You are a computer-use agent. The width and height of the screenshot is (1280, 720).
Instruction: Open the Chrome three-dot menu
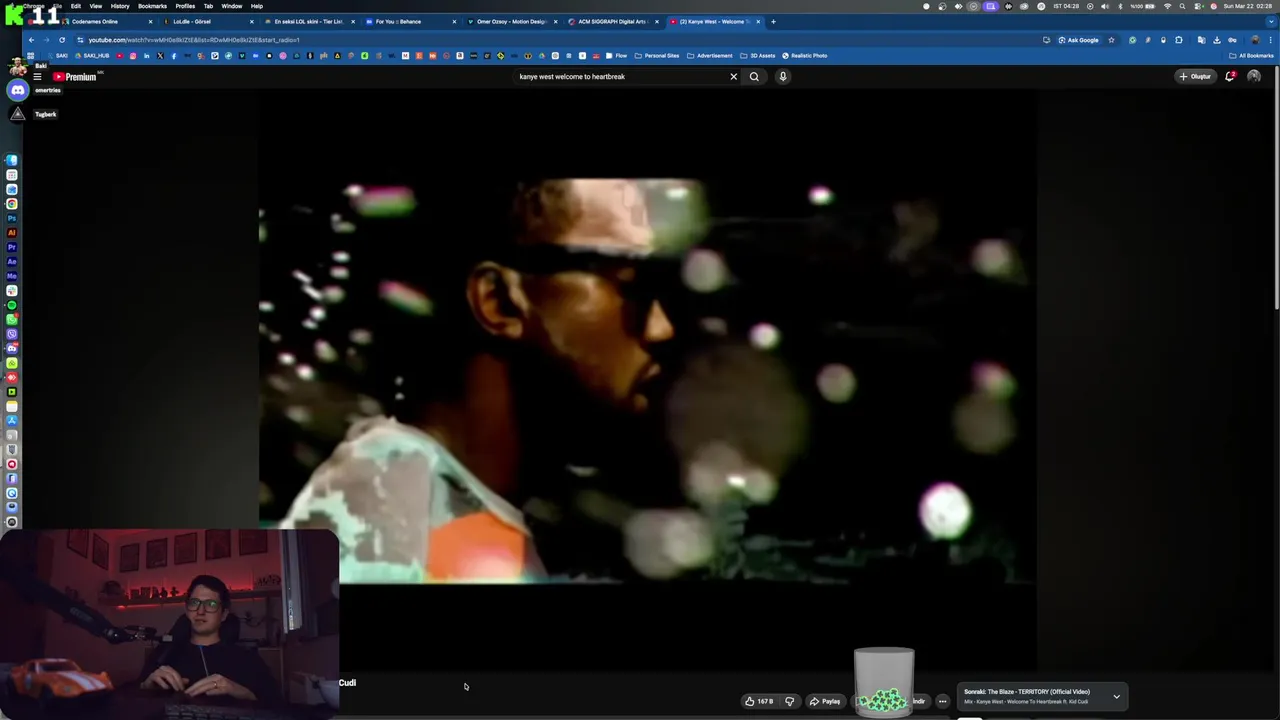(1270, 40)
